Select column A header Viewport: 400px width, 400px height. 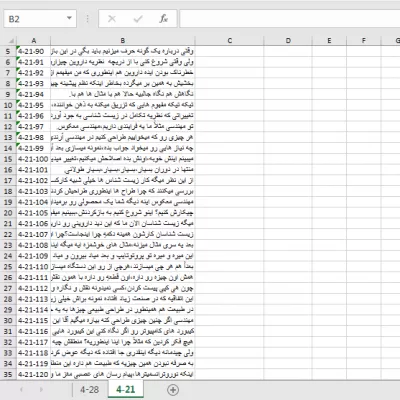click(33, 41)
